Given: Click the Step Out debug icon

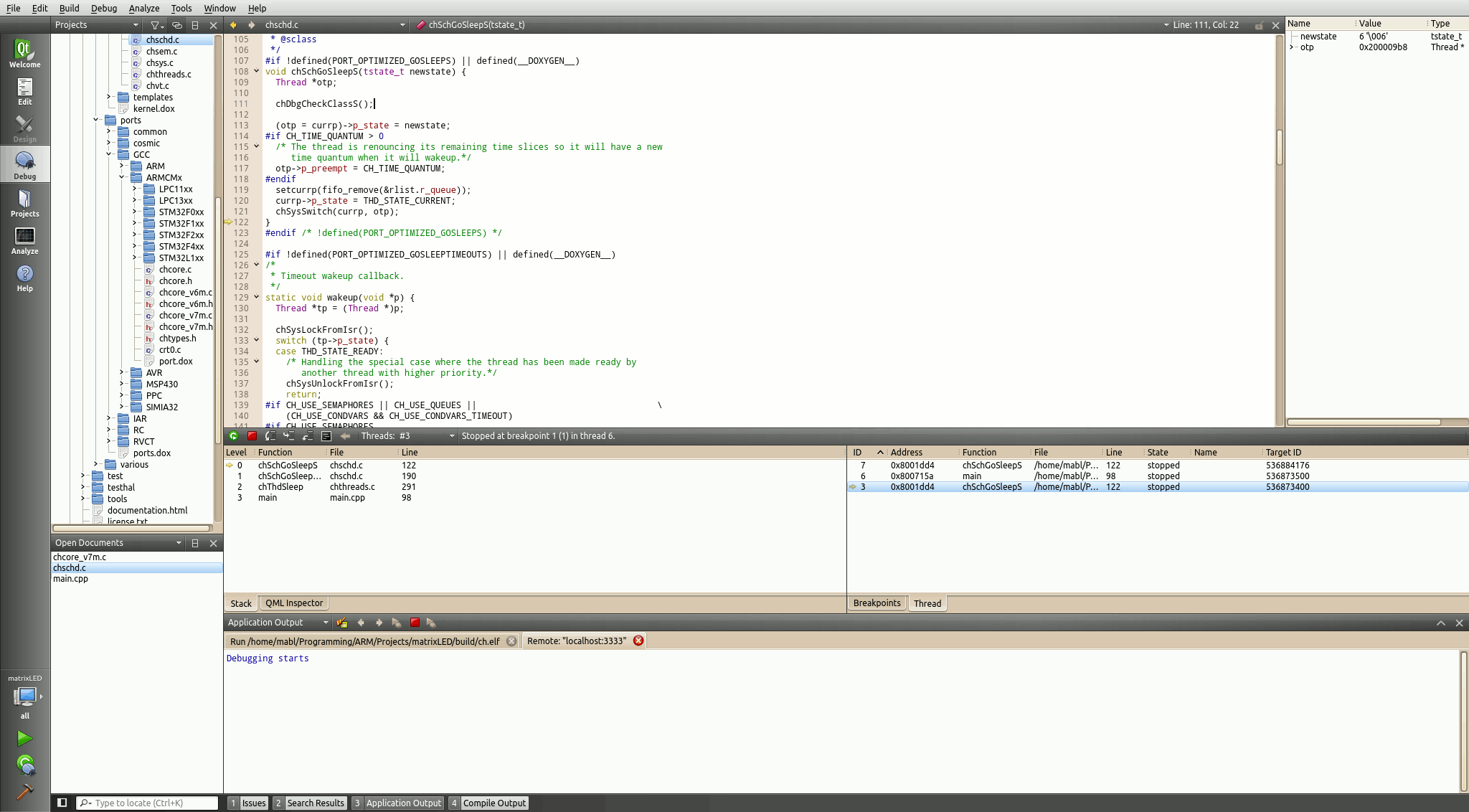Looking at the screenshot, I should [308, 435].
